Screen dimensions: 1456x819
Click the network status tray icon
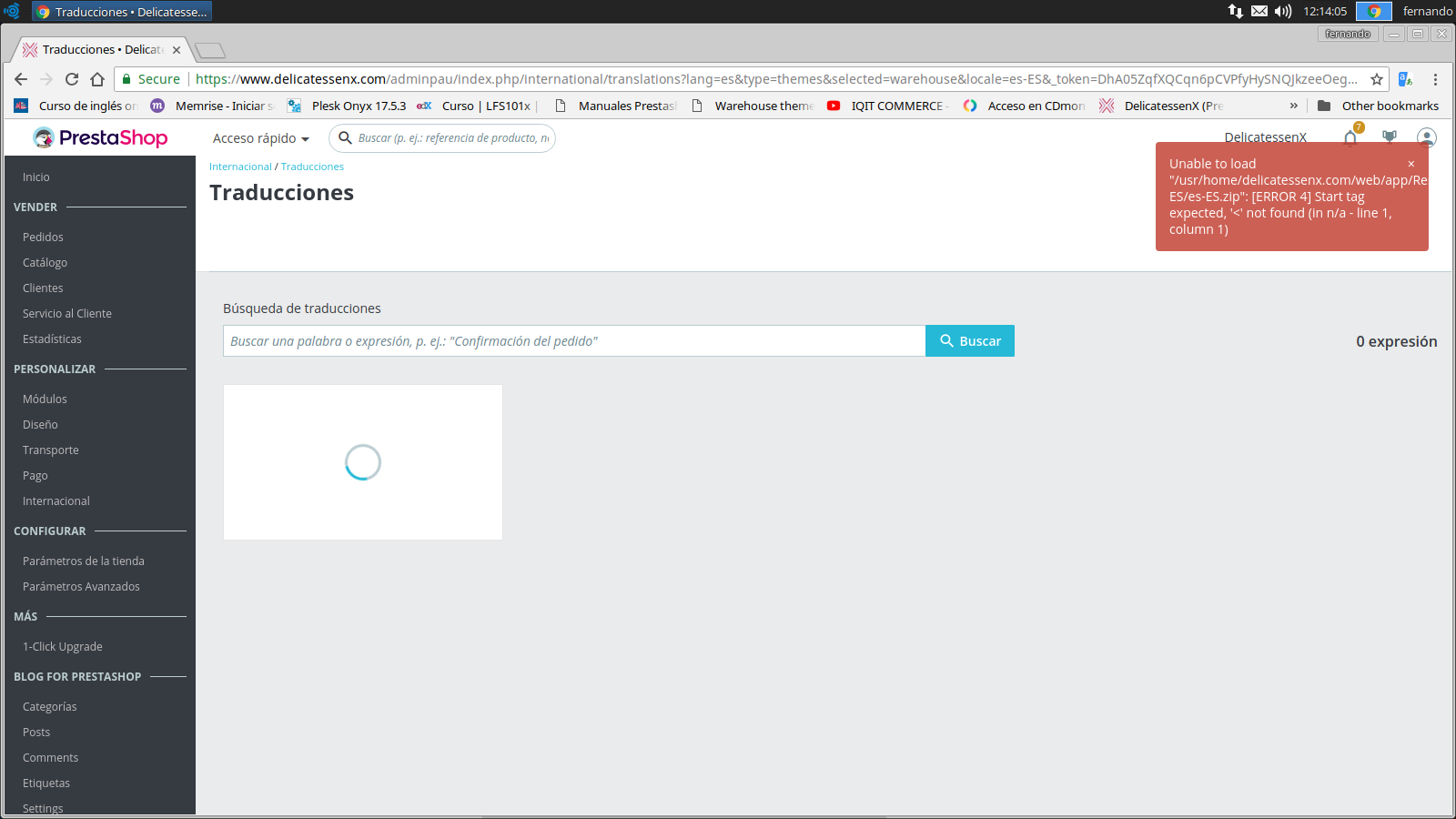(1235, 11)
